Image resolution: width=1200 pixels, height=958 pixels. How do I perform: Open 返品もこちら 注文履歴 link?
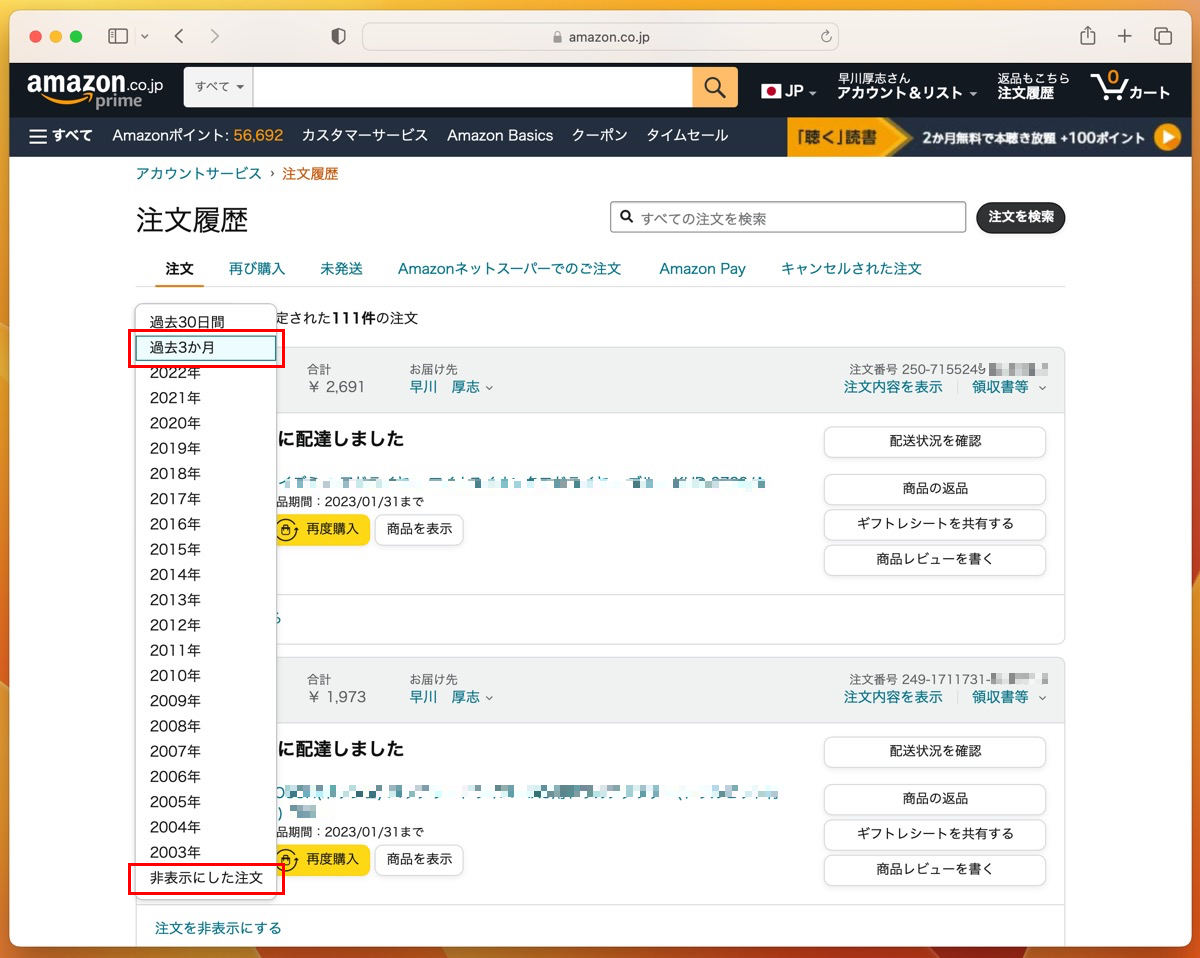[1033, 86]
